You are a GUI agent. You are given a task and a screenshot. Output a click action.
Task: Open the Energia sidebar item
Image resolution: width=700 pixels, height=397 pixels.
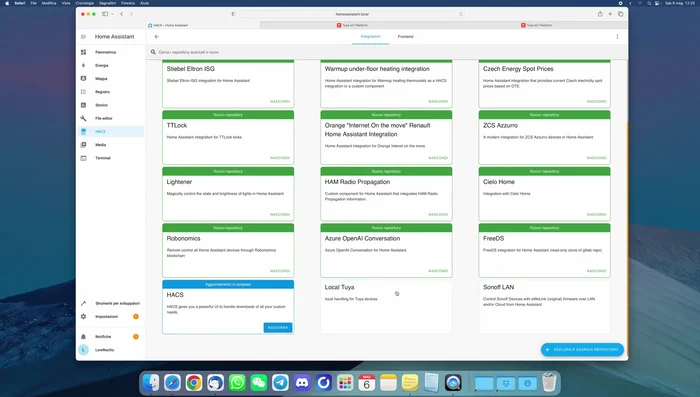[110, 66]
